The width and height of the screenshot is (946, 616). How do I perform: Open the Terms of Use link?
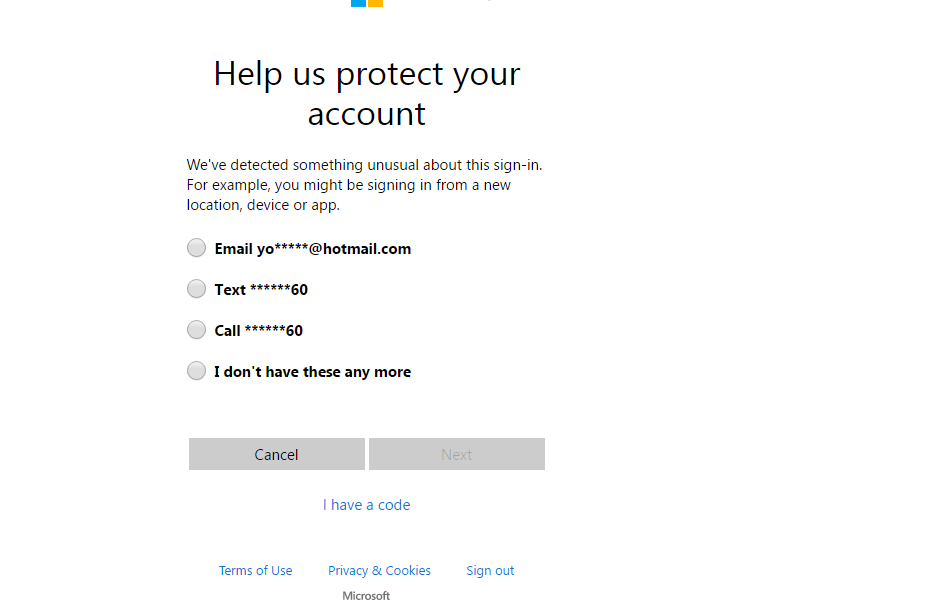coord(255,570)
